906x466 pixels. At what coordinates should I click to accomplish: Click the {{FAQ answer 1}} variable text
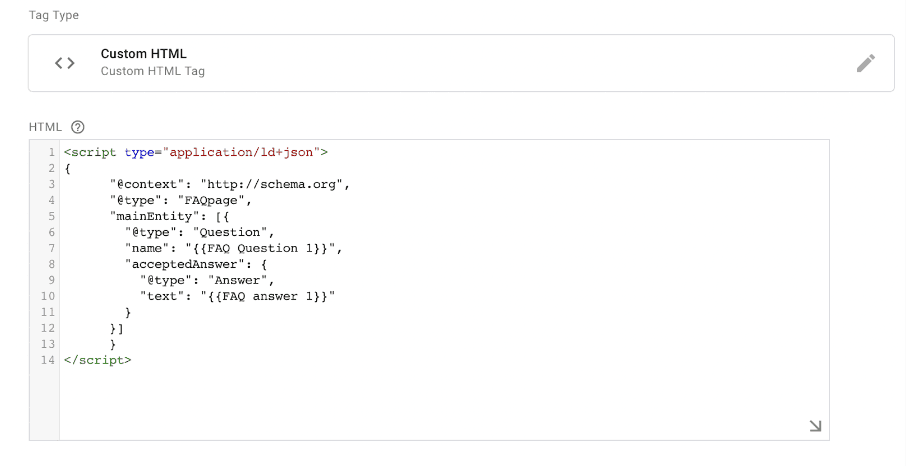268,297
